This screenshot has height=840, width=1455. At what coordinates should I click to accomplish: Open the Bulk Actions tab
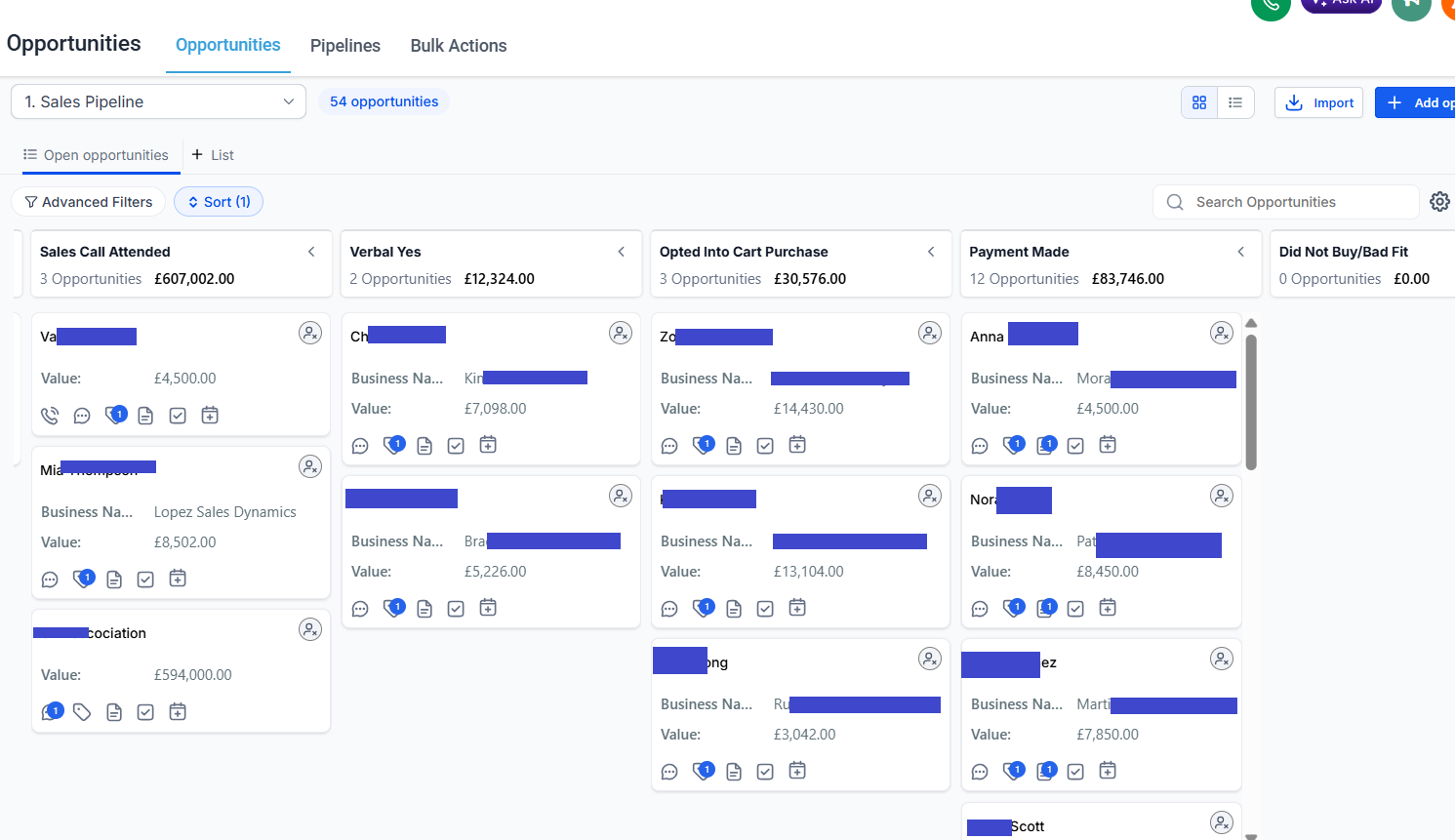[459, 46]
